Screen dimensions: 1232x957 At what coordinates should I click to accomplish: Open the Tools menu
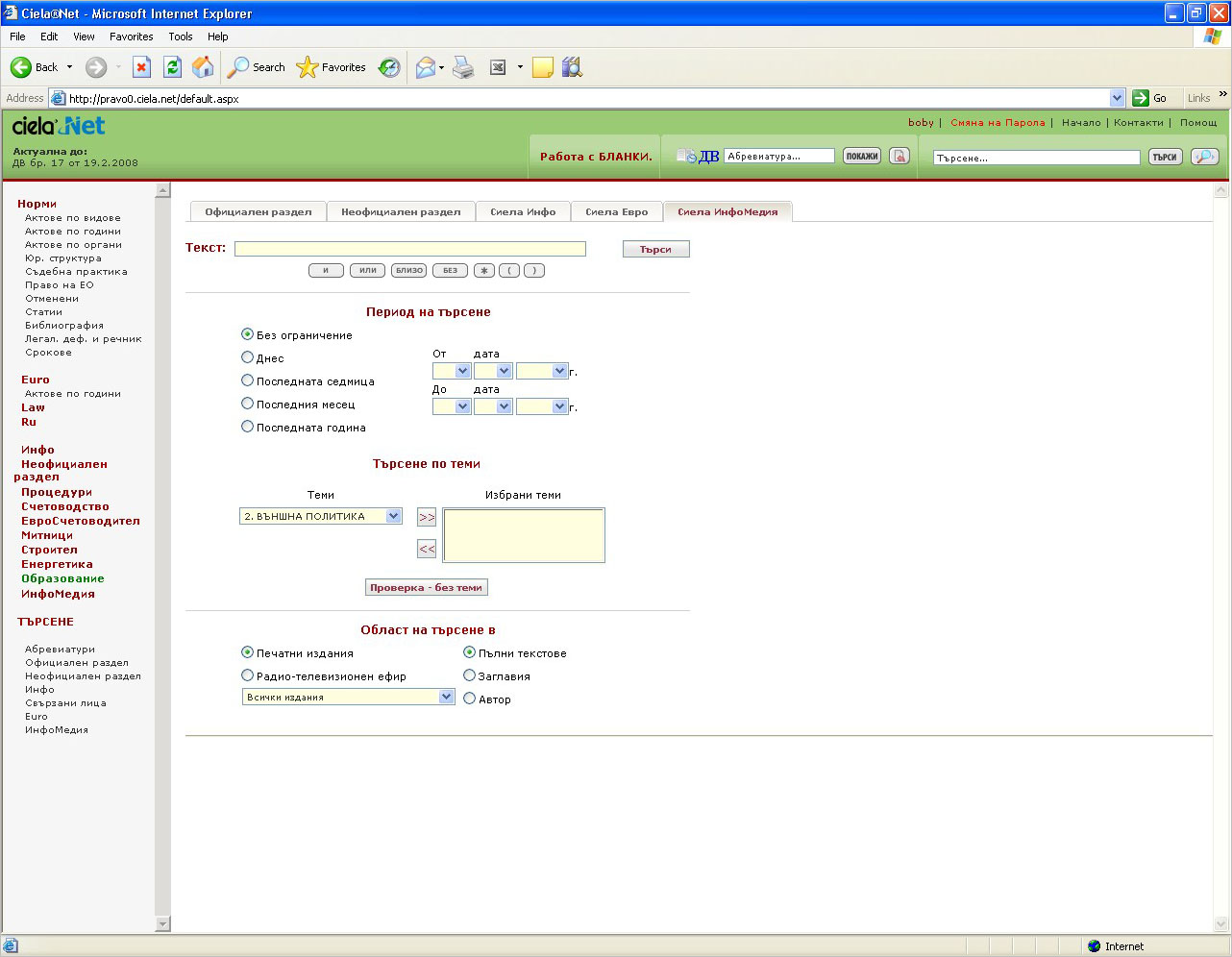(x=181, y=37)
